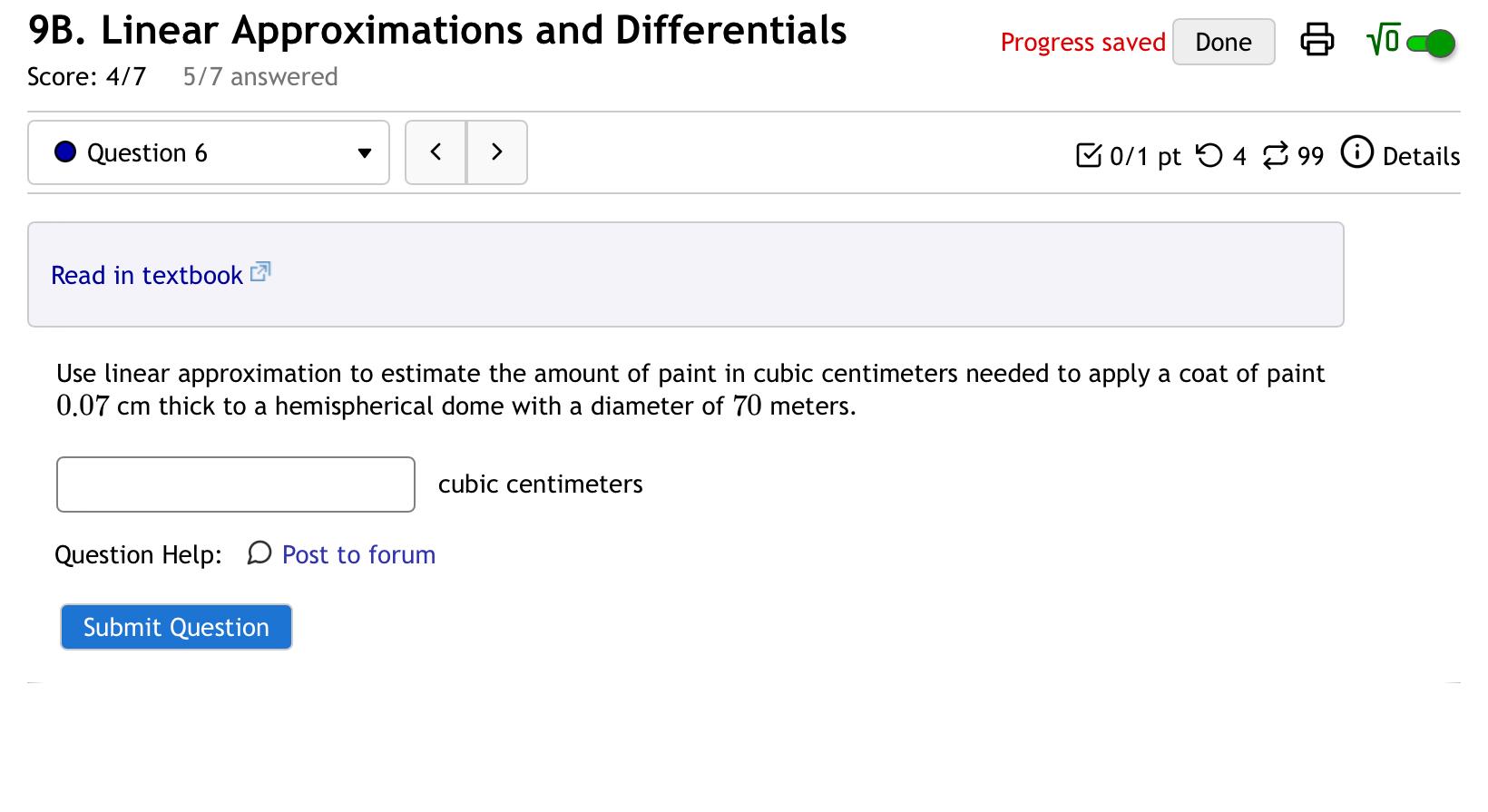
Task: Click the Post to forum link
Action: pyautogui.click(x=357, y=554)
